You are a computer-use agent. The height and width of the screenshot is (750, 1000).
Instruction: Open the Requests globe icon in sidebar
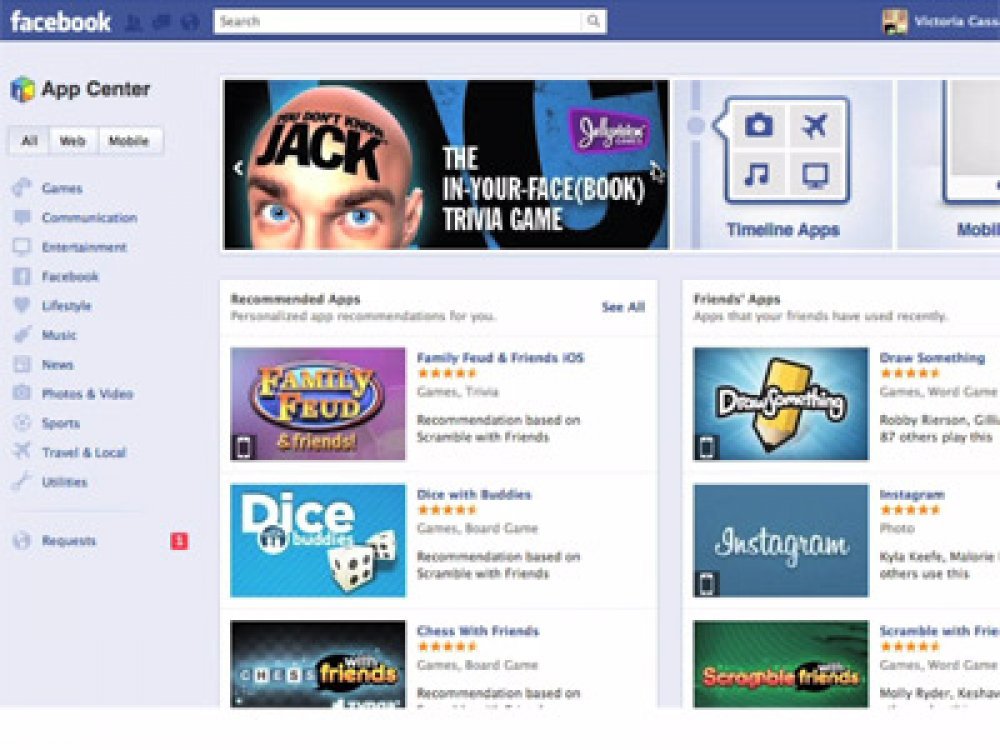click(x=22, y=540)
